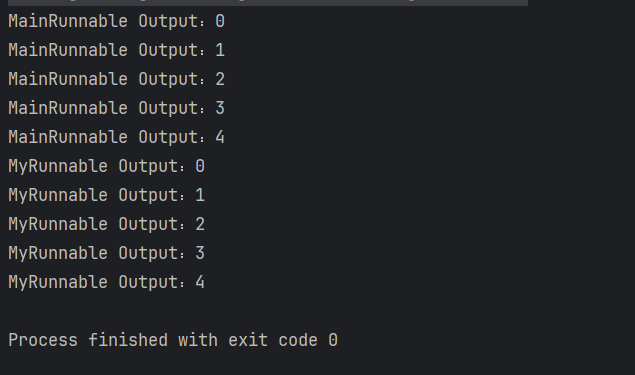Screen dimensions: 635x375
Task: Click the 'MyRunnable Output: 4' console line
Action: point(107,283)
